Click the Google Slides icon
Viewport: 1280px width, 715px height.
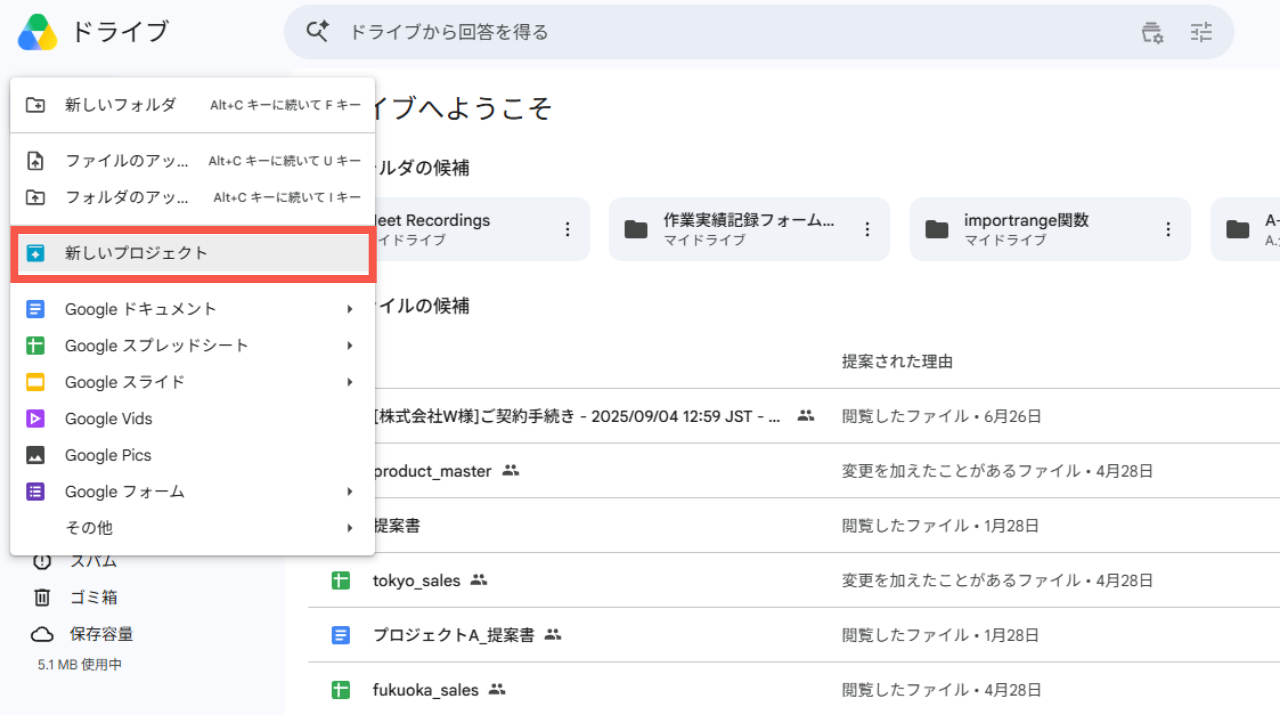coord(35,382)
